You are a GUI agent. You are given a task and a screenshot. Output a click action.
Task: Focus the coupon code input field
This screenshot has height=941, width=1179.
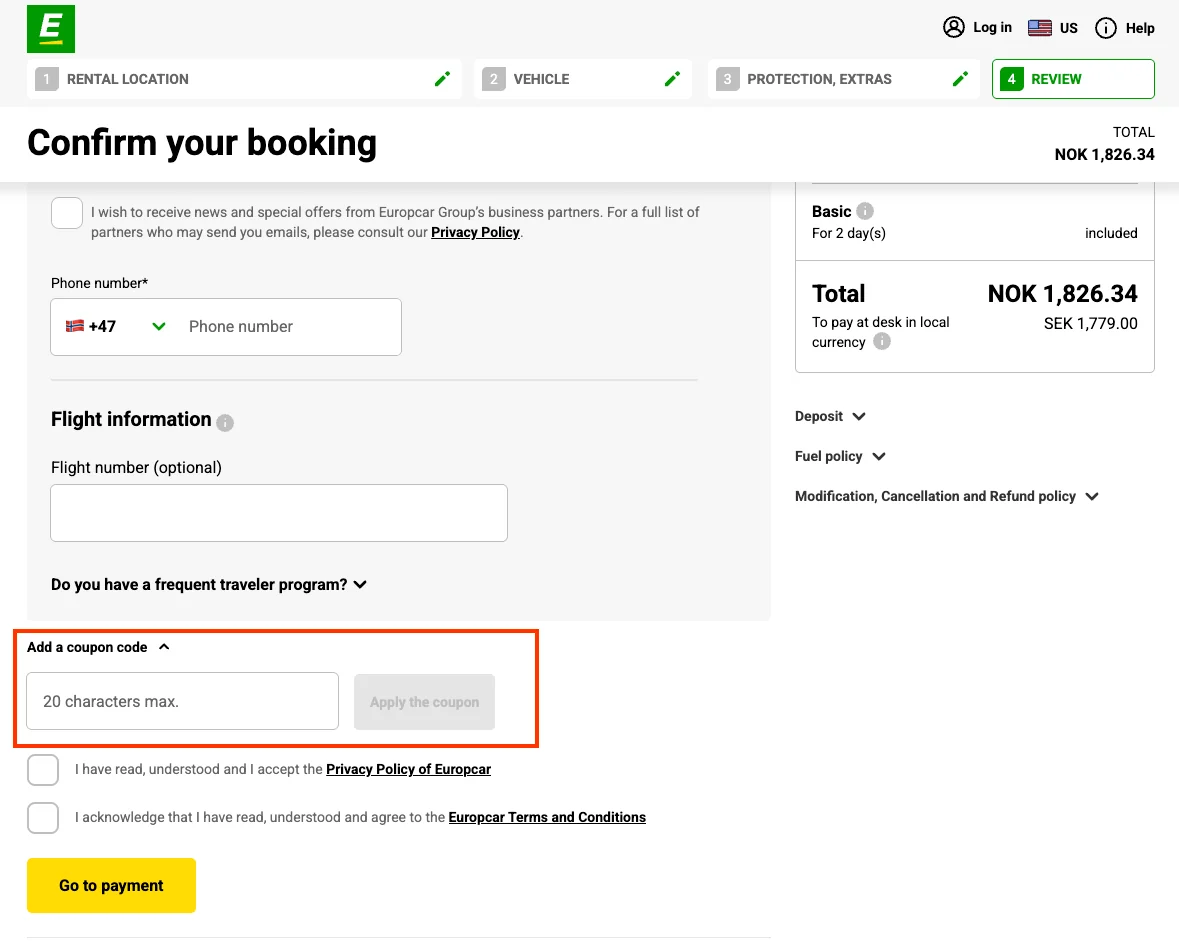pyautogui.click(x=183, y=701)
